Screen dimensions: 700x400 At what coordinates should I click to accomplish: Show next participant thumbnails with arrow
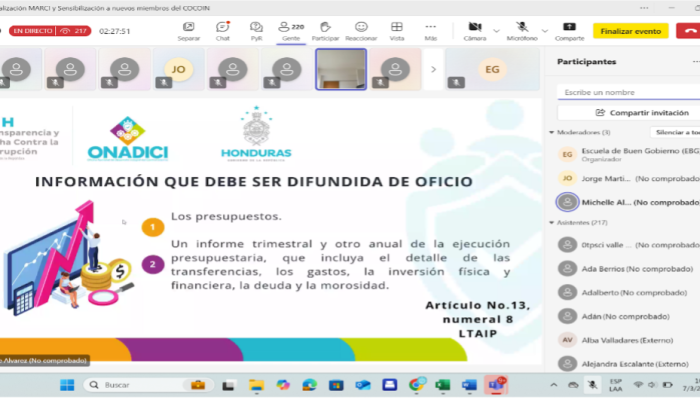coord(433,70)
